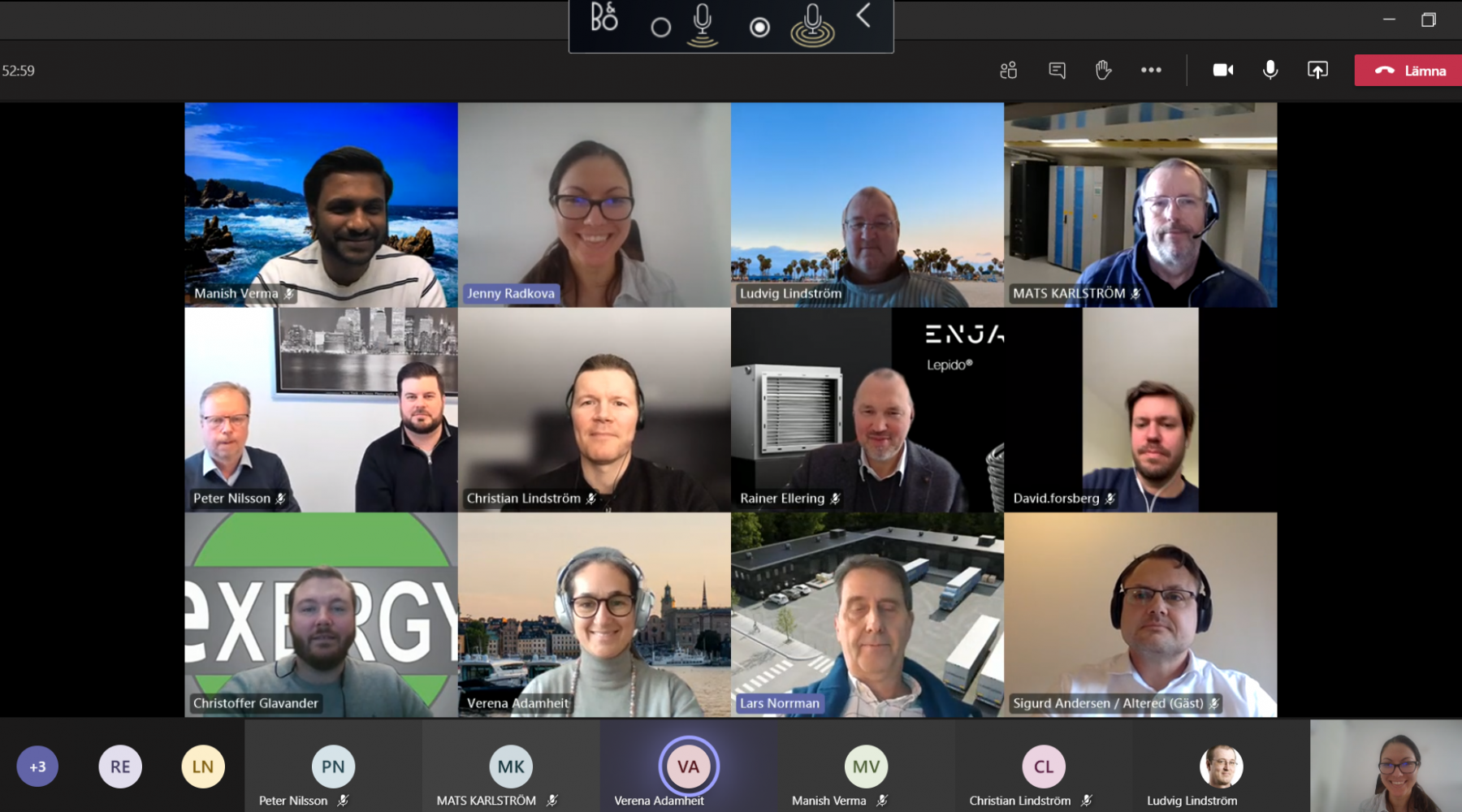Image resolution: width=1462 pixels, height=812 pixels.
Task: Click the B&O logo in overlay bar
Action: [603, 17]
